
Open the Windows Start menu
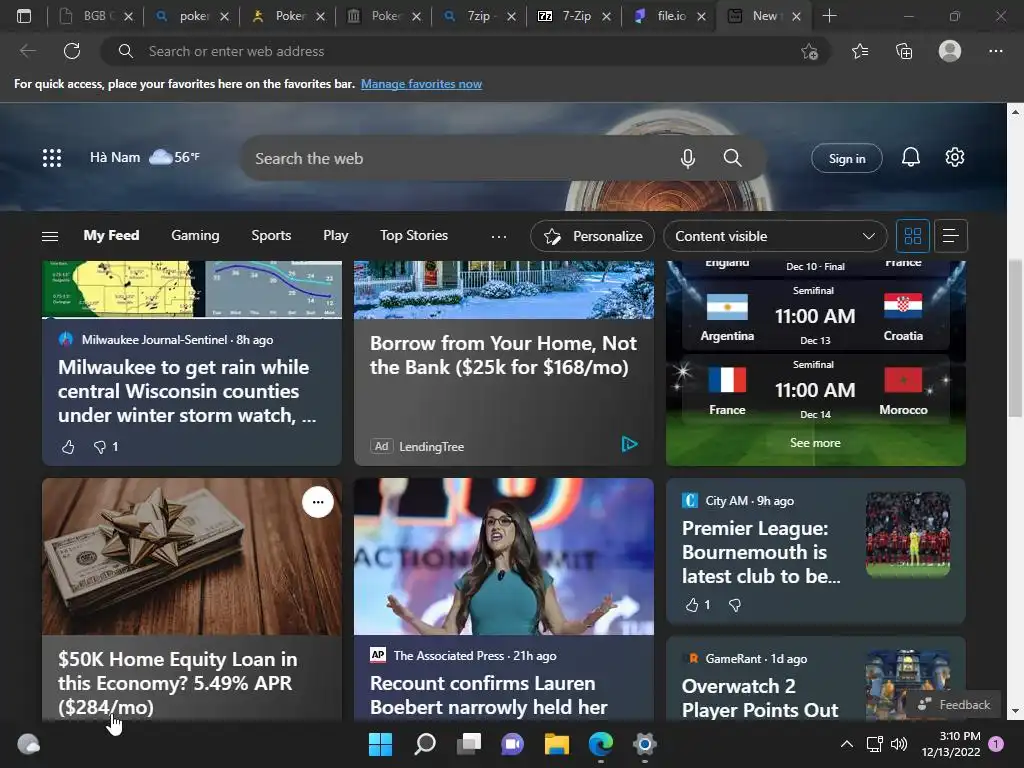(380, 744)
